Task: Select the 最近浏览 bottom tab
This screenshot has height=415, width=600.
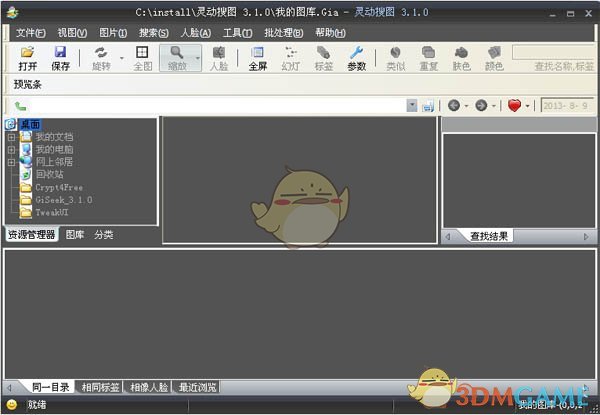Action: pyautogui.click(x=197, y=387)
